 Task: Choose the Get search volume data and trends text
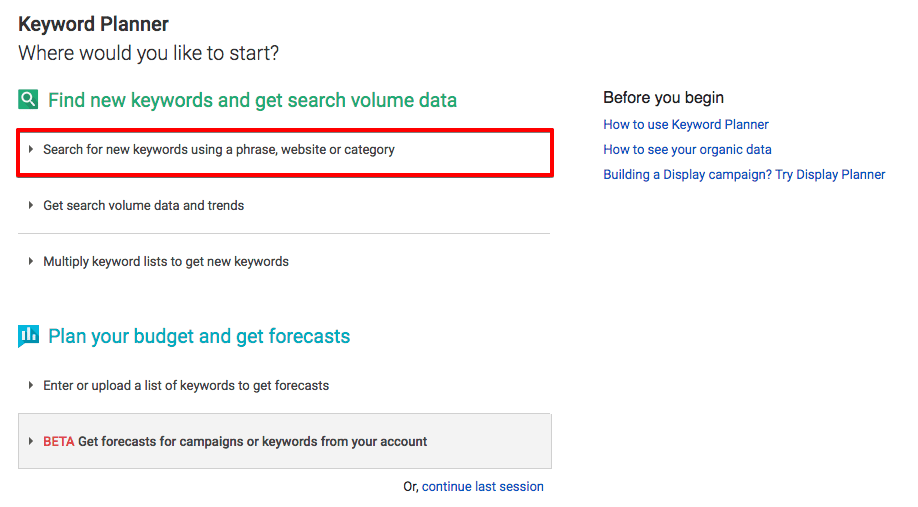pyautogui.click(x=144, y=206)
